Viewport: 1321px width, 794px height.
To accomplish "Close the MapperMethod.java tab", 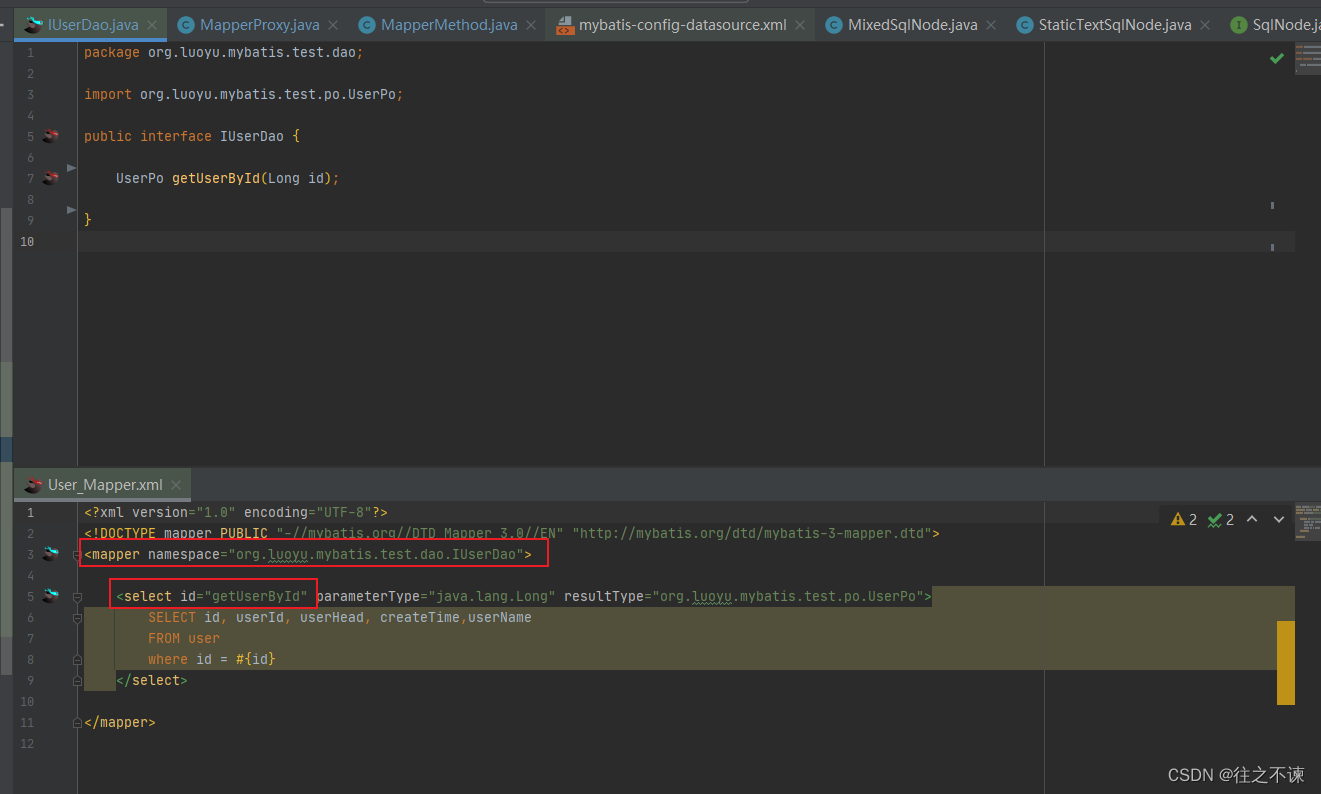I will coord(530,25).
